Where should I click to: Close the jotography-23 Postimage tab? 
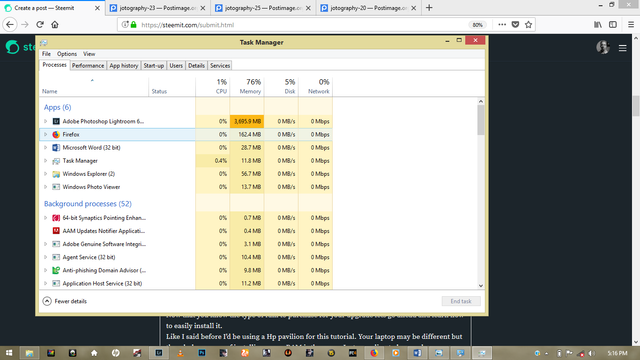tap(203, 8)
